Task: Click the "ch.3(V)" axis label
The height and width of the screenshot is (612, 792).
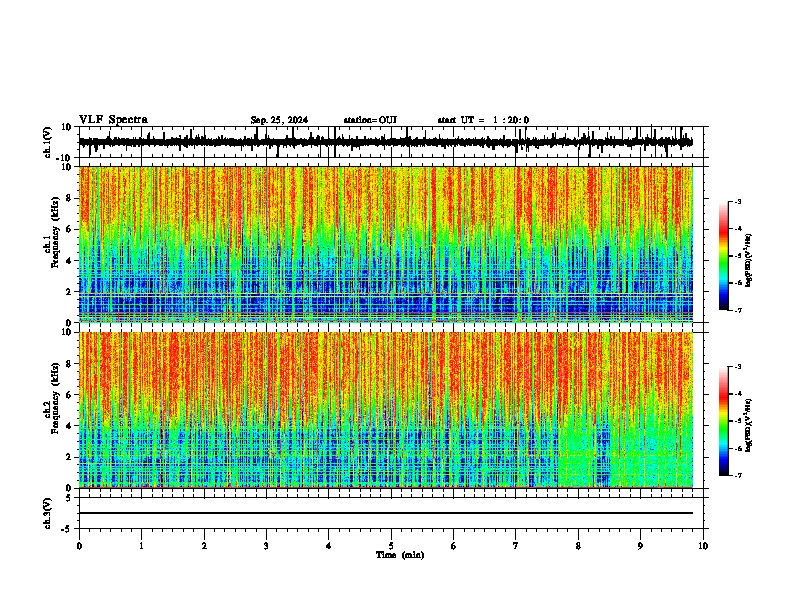Action: [x=48, y=514]
